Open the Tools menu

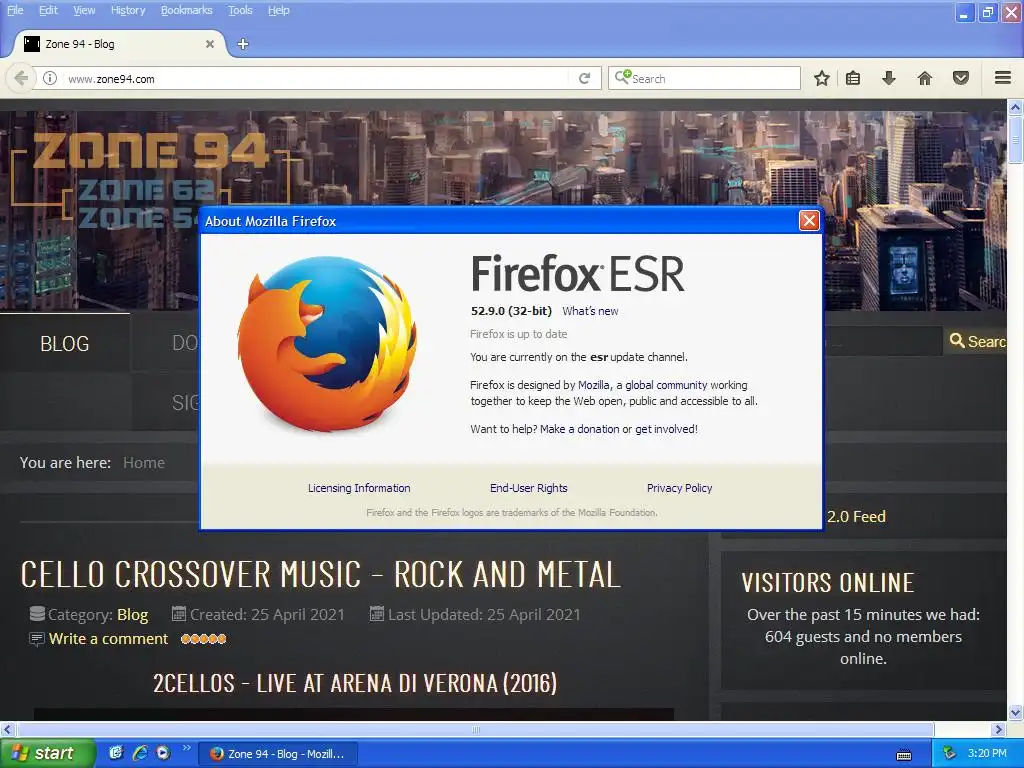[x=240, y=10]
